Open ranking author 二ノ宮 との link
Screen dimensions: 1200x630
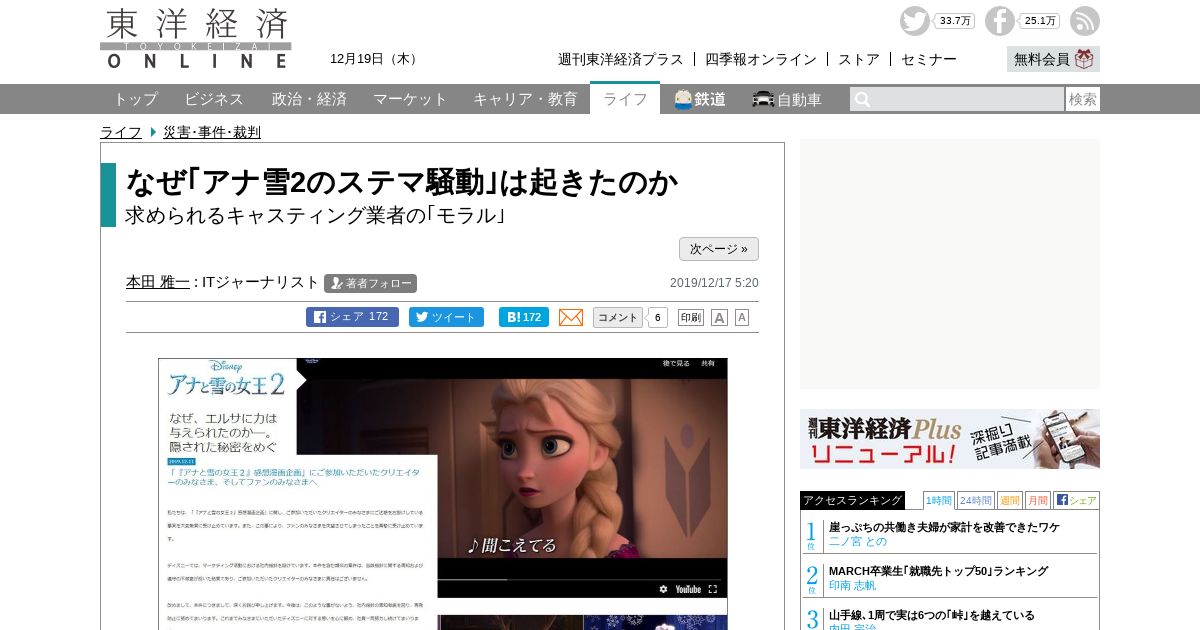click(858, 541)
